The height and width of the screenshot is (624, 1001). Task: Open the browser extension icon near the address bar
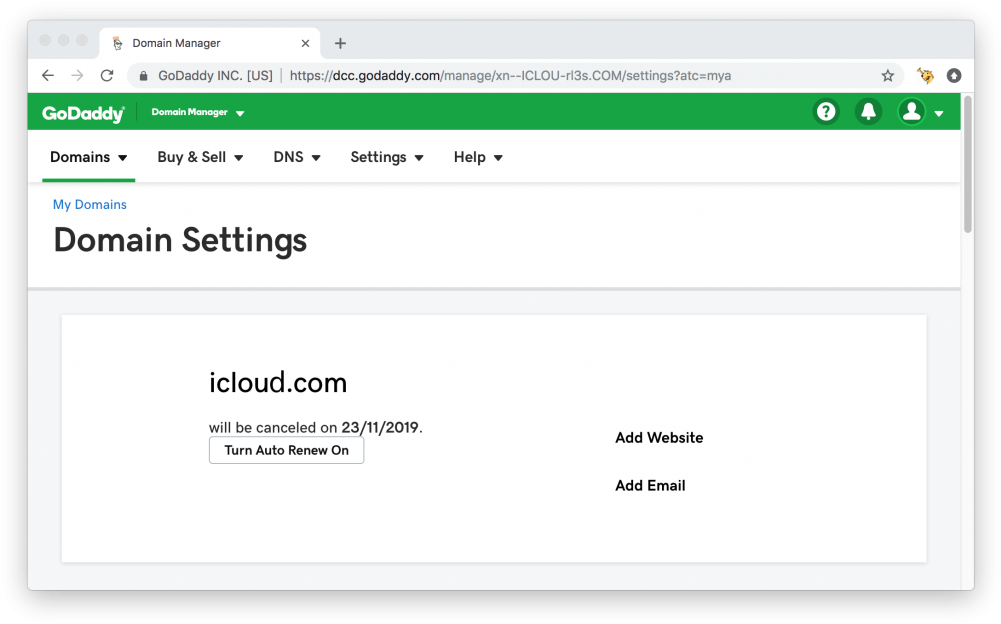tap(924, 75)
